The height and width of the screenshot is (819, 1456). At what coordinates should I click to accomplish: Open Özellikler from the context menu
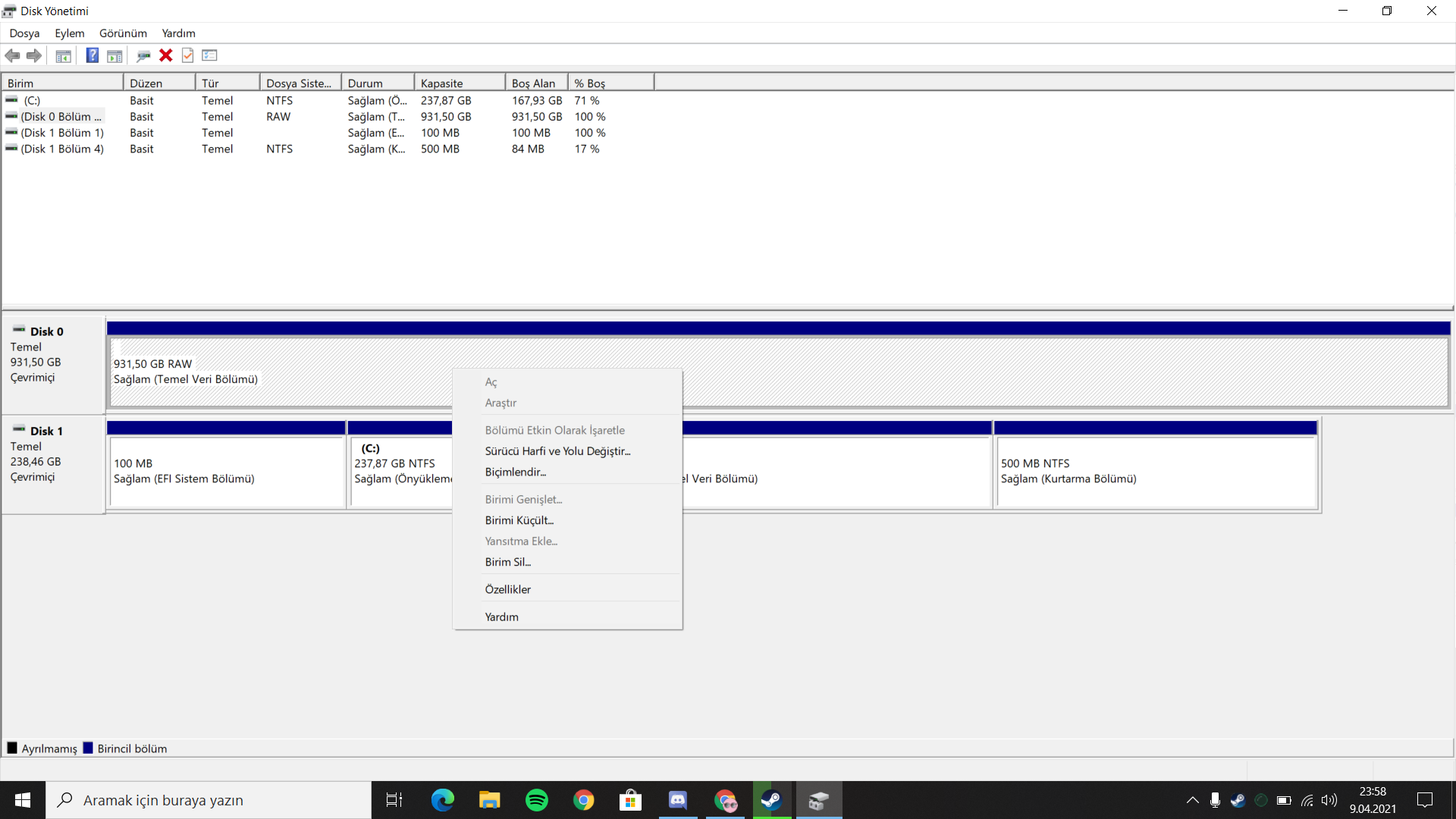(508, 589)
